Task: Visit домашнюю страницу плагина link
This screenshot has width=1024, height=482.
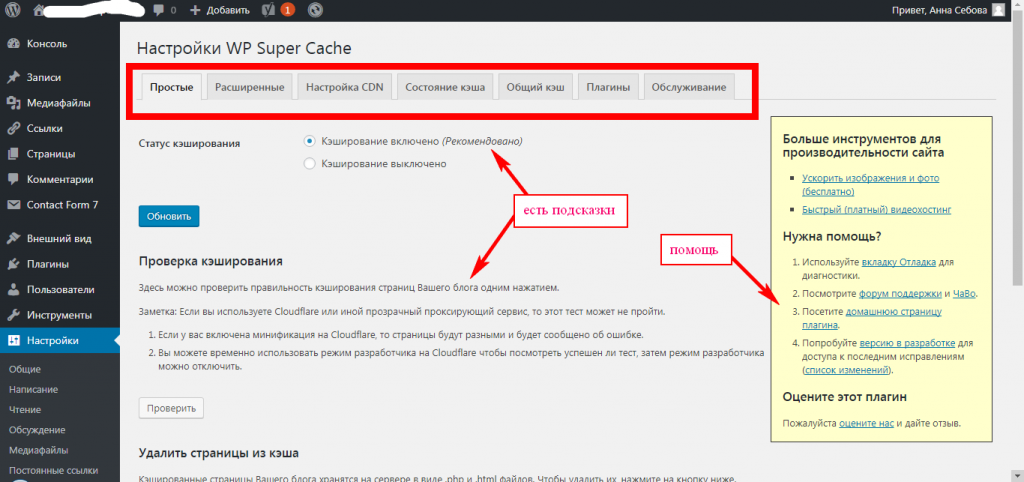Action: (x=872, y=318)
